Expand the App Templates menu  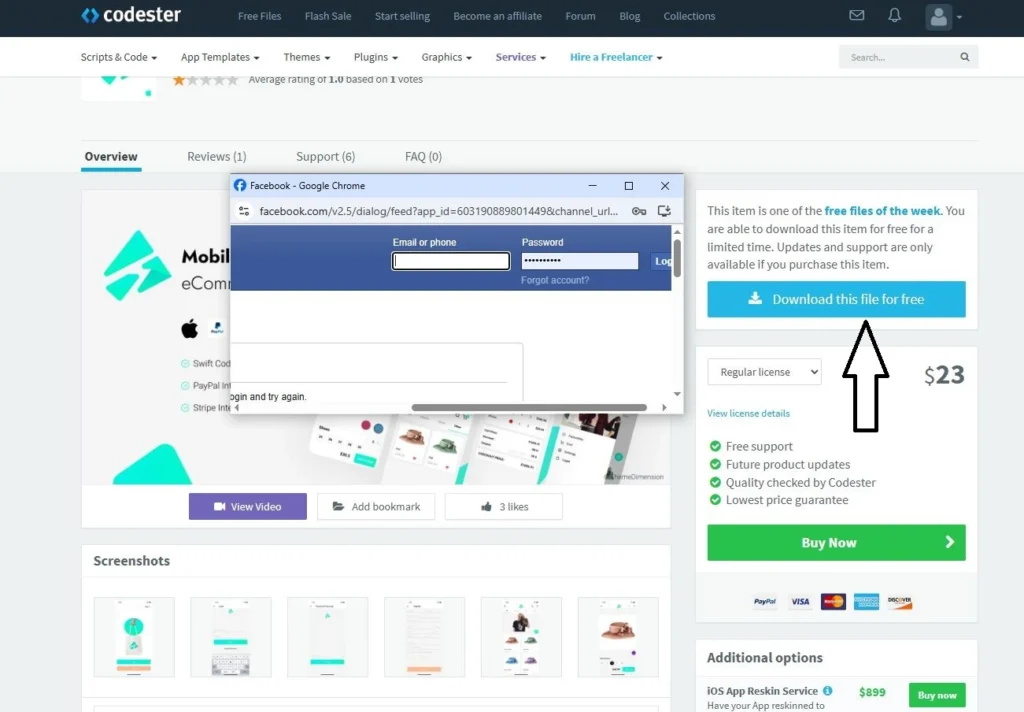220,57
